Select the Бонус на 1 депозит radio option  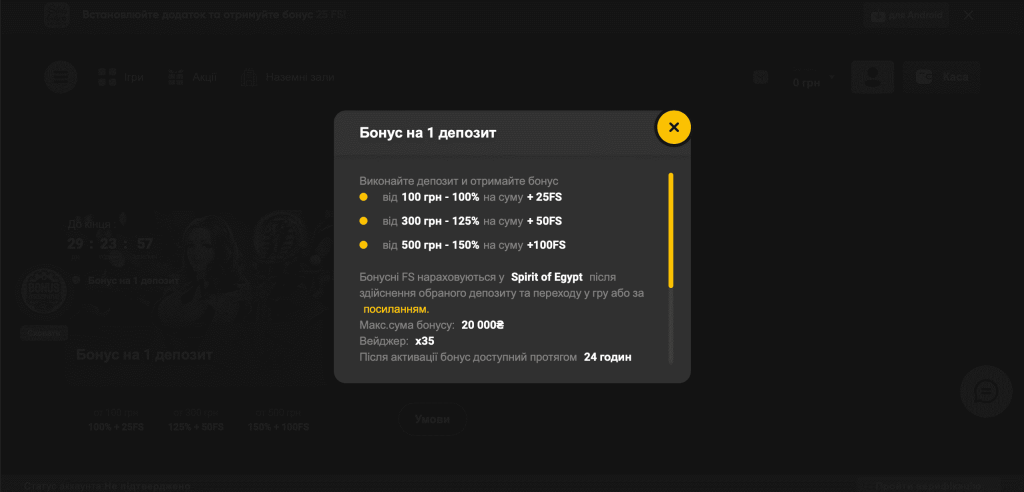77,280
